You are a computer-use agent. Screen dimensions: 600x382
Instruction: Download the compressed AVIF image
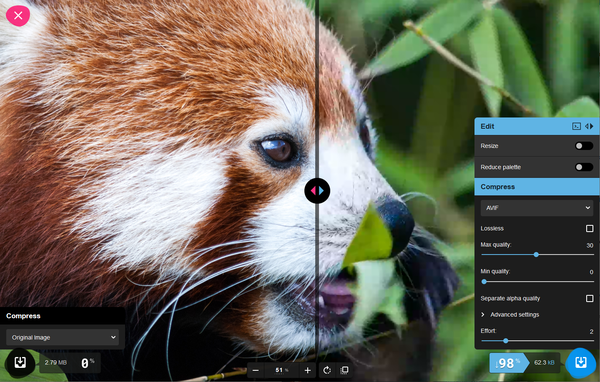580,362
